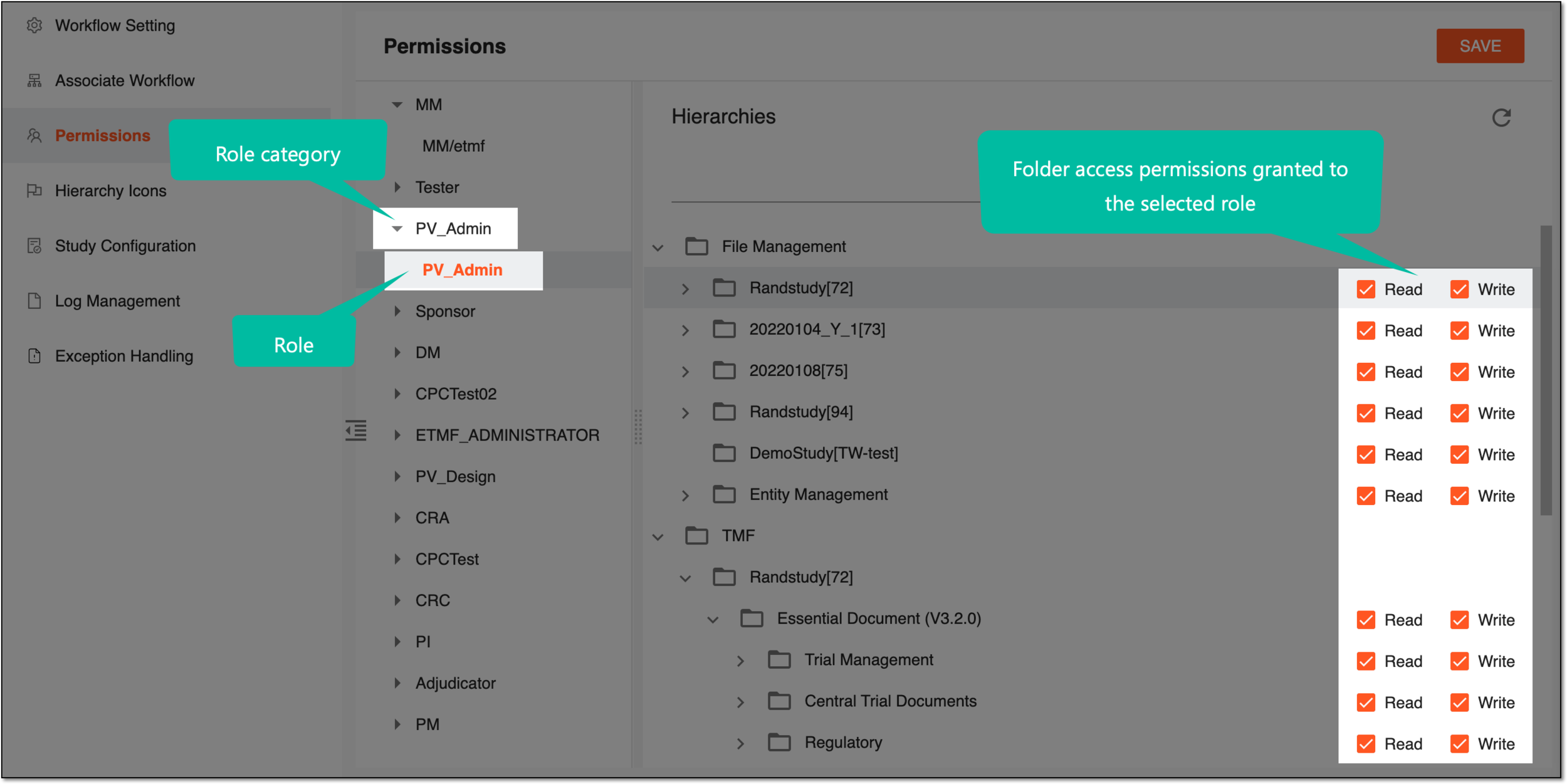Image resolution: width=1567 pixels, height=784 pixels.
Task: Collapse the File Management hierarchy
Action: pyautogui.click(x=658, y=248)
